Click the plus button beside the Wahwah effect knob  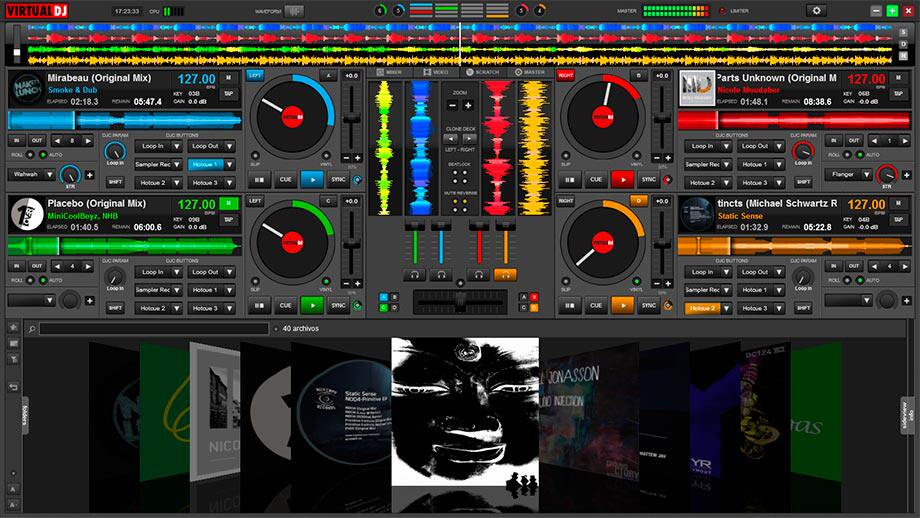click(90, 175)
